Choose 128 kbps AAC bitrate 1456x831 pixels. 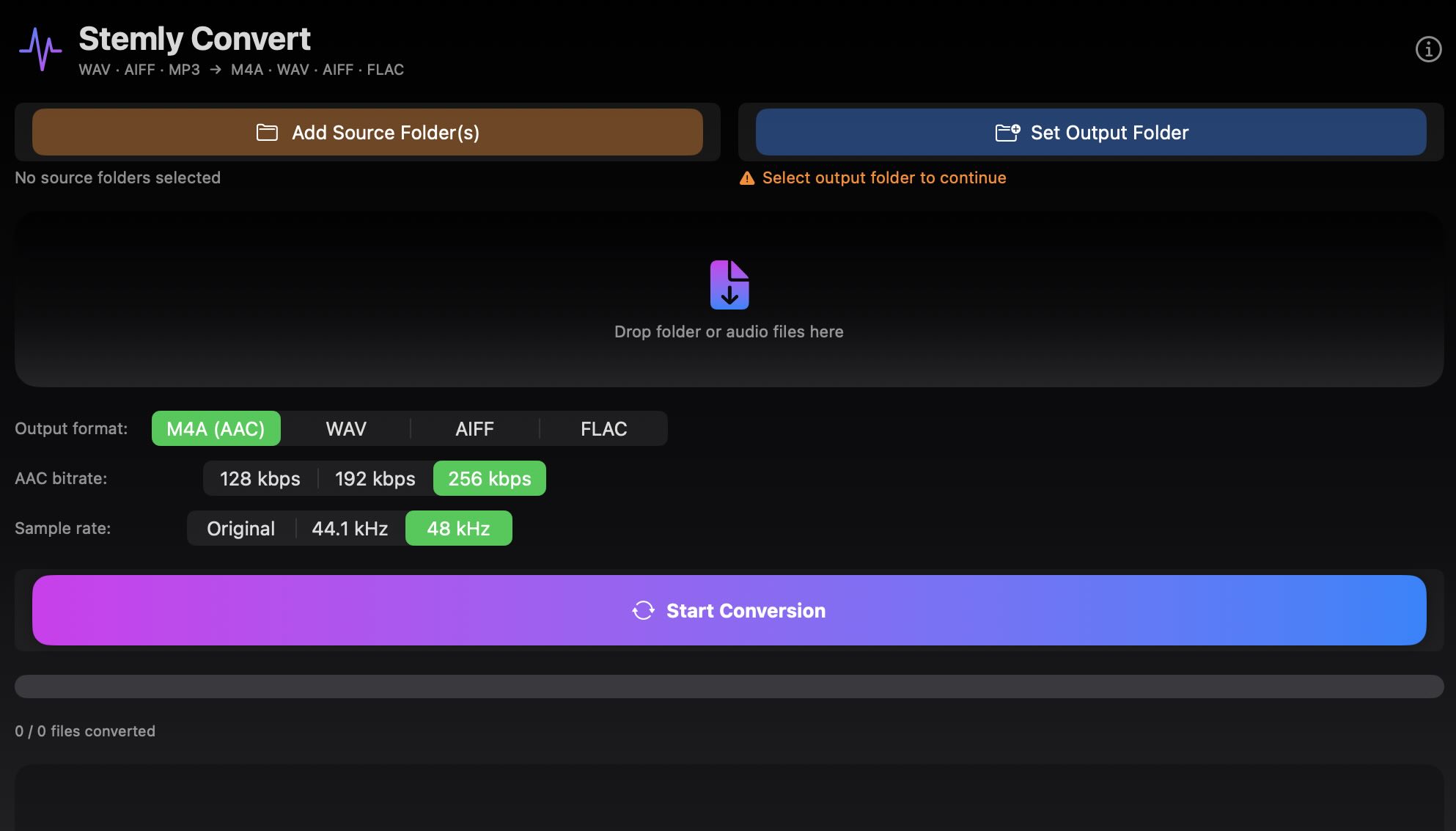260,478
